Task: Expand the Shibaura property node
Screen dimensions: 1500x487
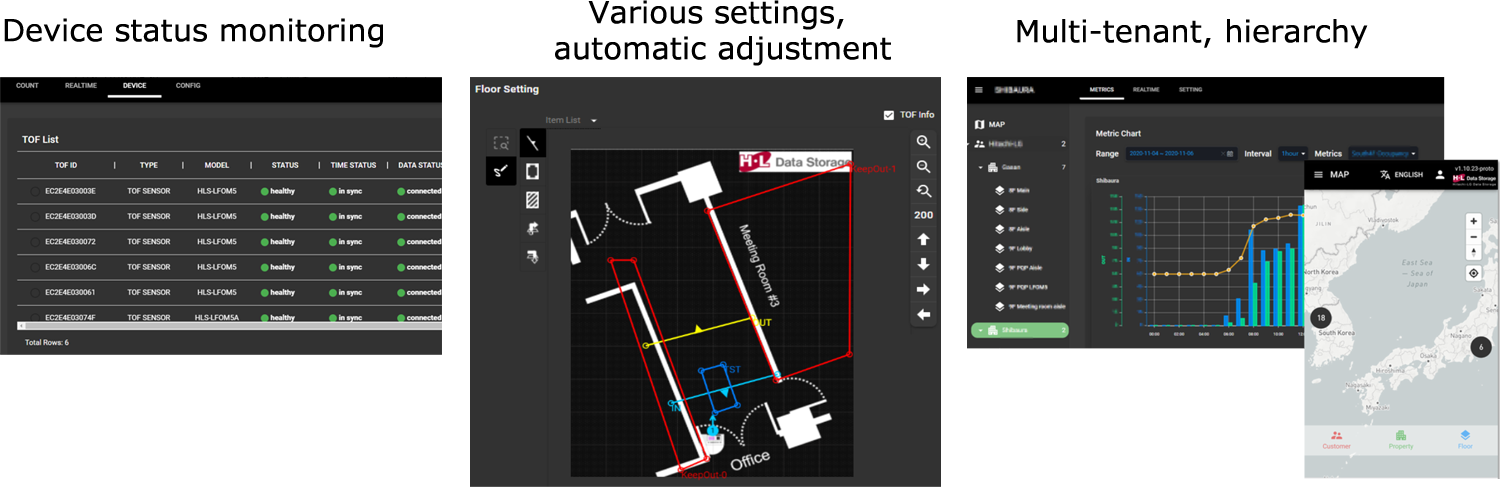Action: point(982,330)
